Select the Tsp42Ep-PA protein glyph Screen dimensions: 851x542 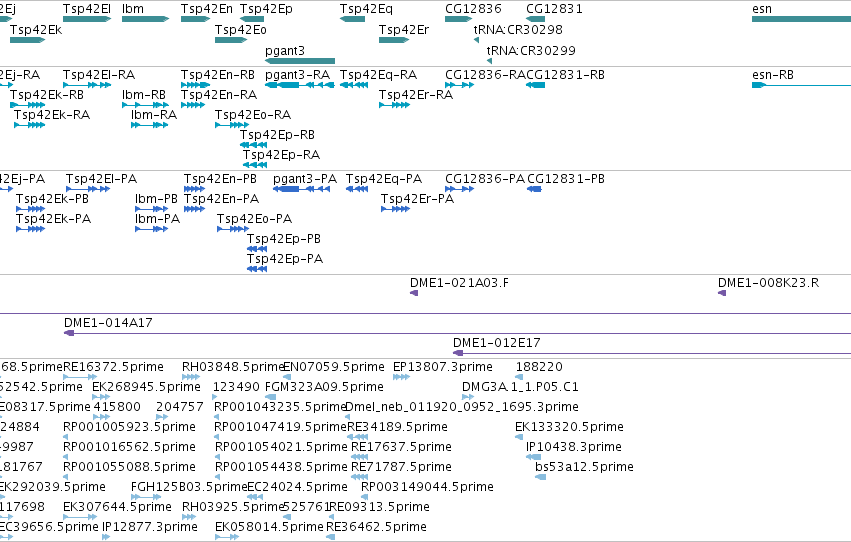(x=257, y=270)
